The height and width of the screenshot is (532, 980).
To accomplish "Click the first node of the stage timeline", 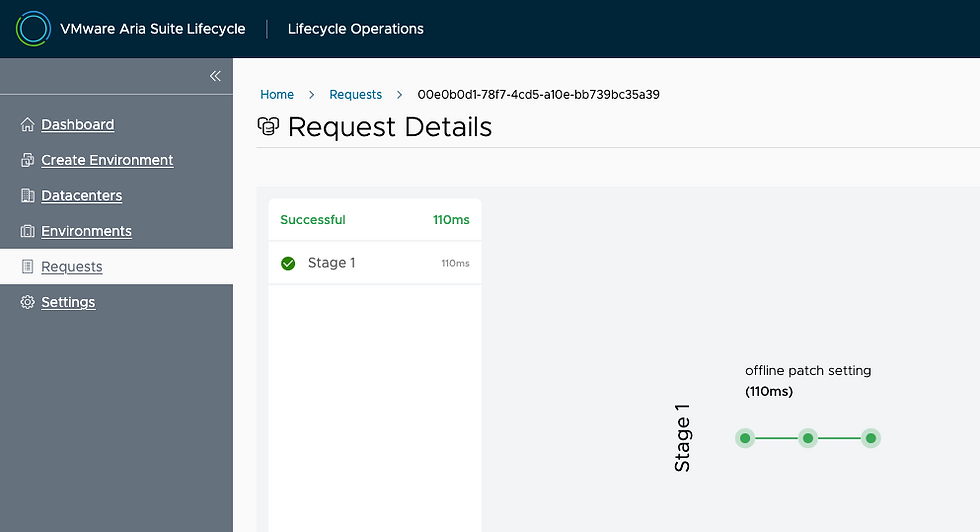I will click(x=745, y=438).
